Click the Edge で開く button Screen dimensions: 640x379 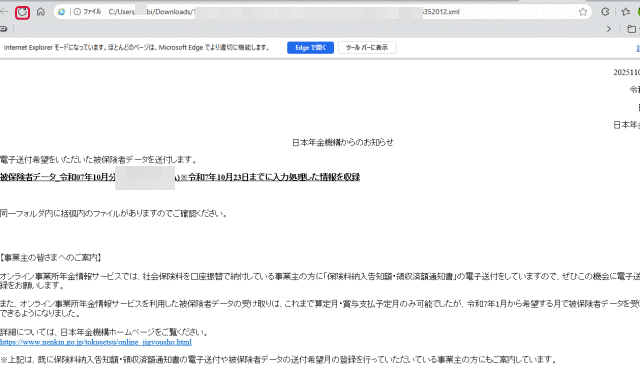(x=310, y=48)
